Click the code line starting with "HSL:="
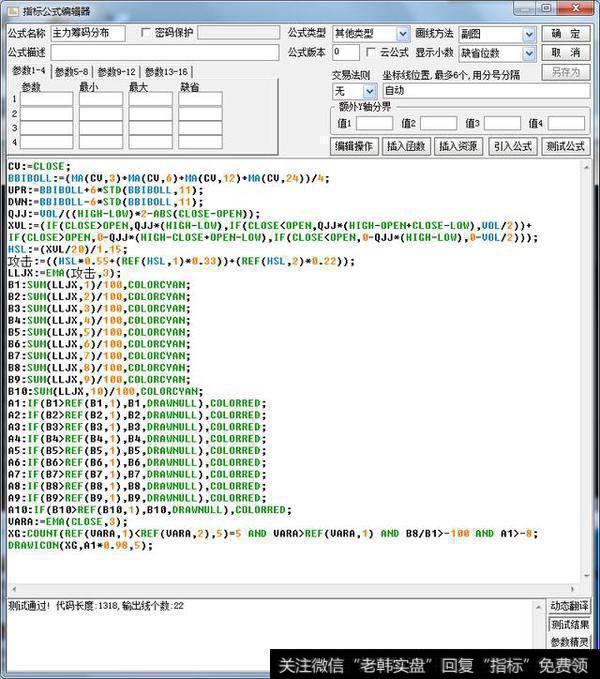600x679 pixels. (x=68, y=249)
